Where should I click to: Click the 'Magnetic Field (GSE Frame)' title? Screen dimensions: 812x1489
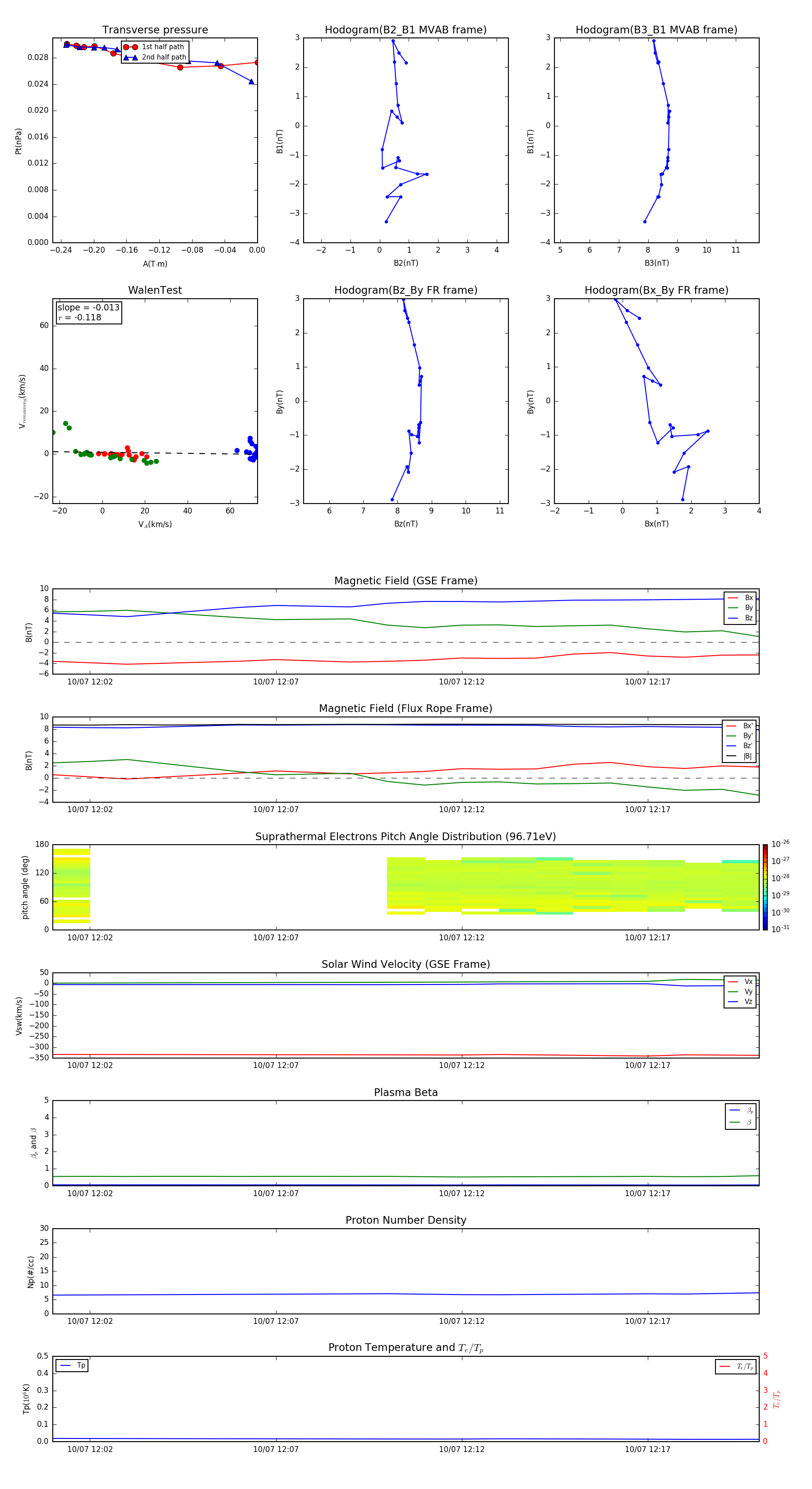click(x=406, y=581)
